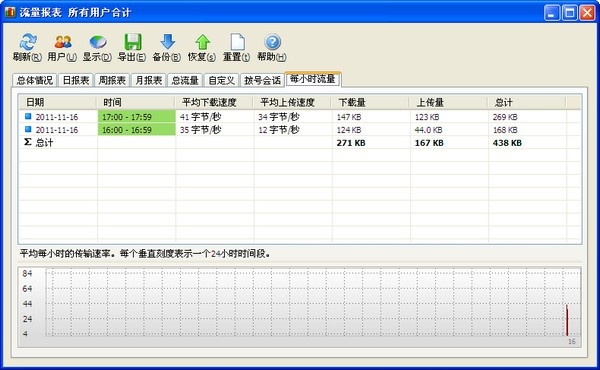Click the 备份 backup down-arrow icon
Viewport: 600px width, 370px height.
point(168,42)
